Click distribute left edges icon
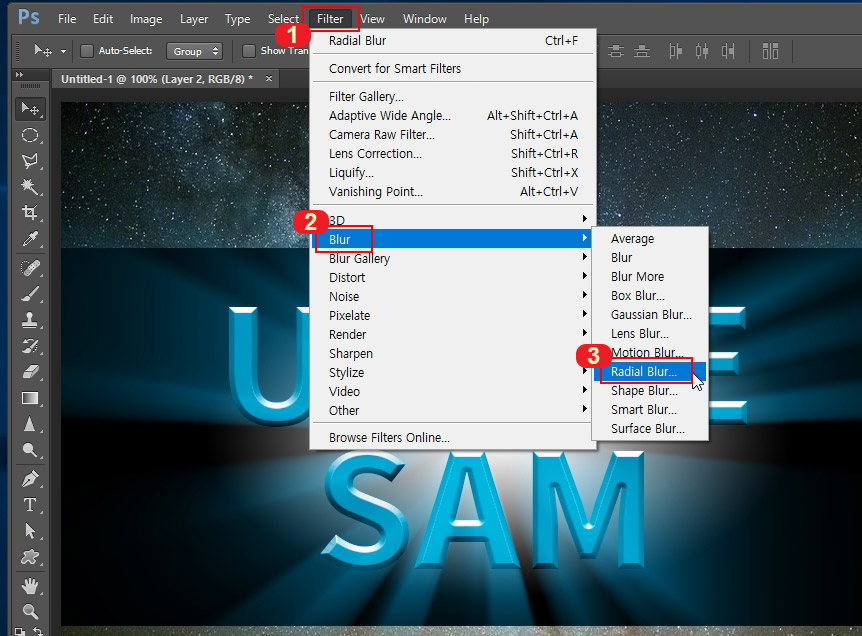The image size is (862, 636). [675, 51]
